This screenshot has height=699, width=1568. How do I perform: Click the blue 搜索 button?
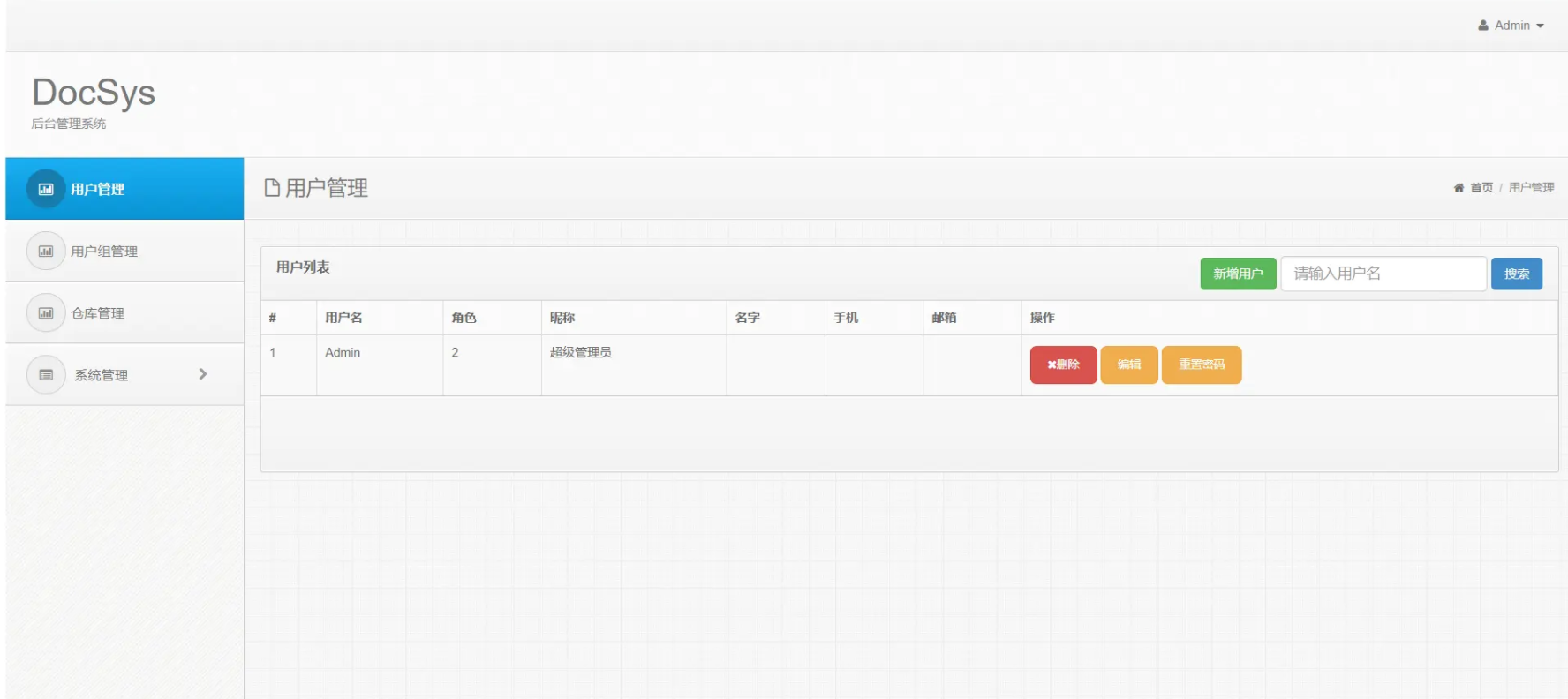pos(1517,274)
